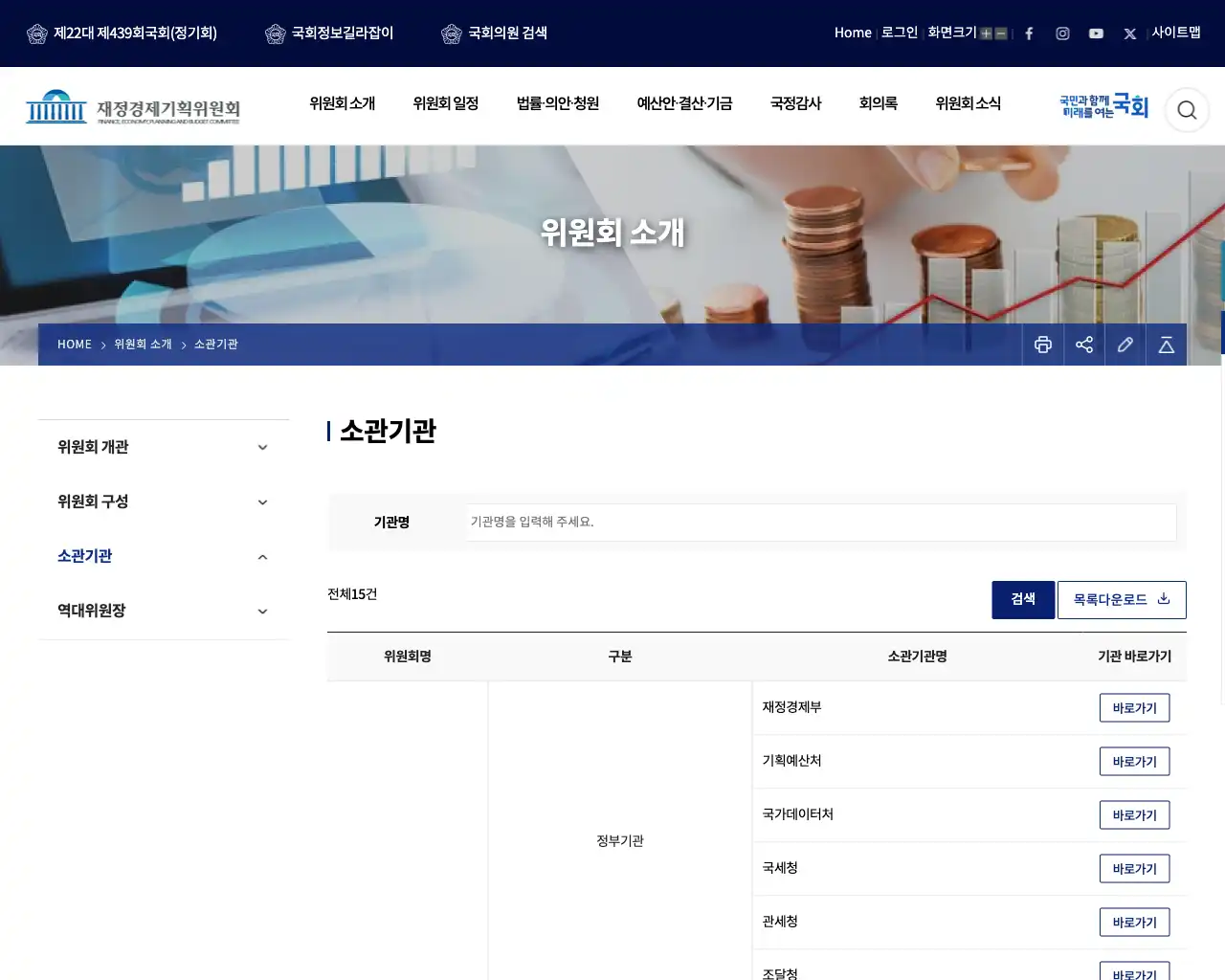Click 바로가기 for 재정경제부

pos(1135,708)
